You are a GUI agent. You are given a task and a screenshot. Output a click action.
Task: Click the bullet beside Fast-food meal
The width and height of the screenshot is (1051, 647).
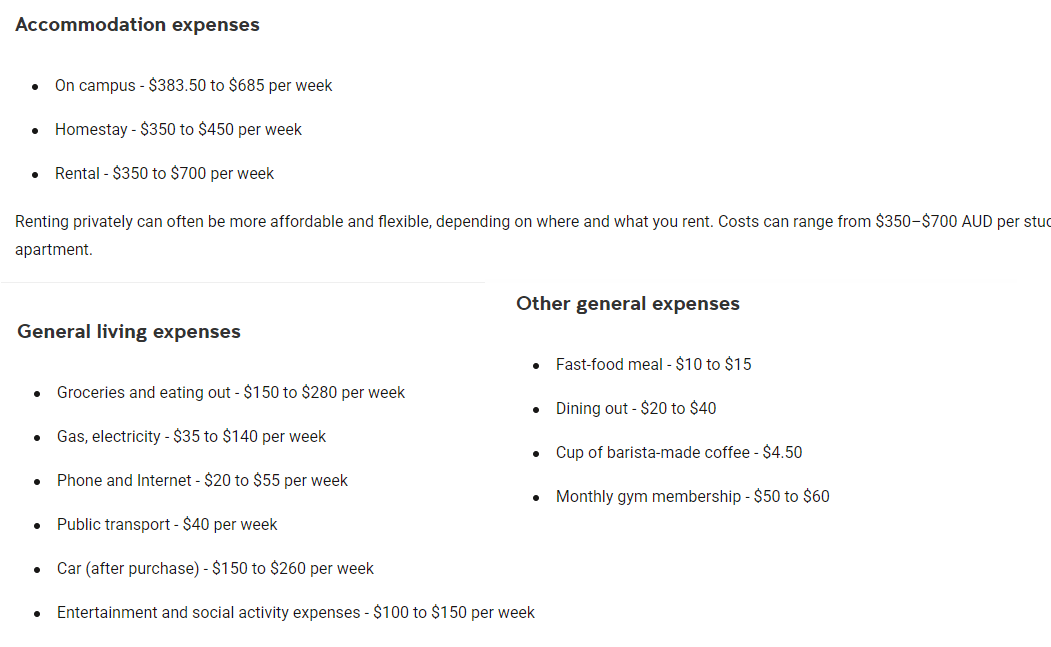click(x=536, y=366)
